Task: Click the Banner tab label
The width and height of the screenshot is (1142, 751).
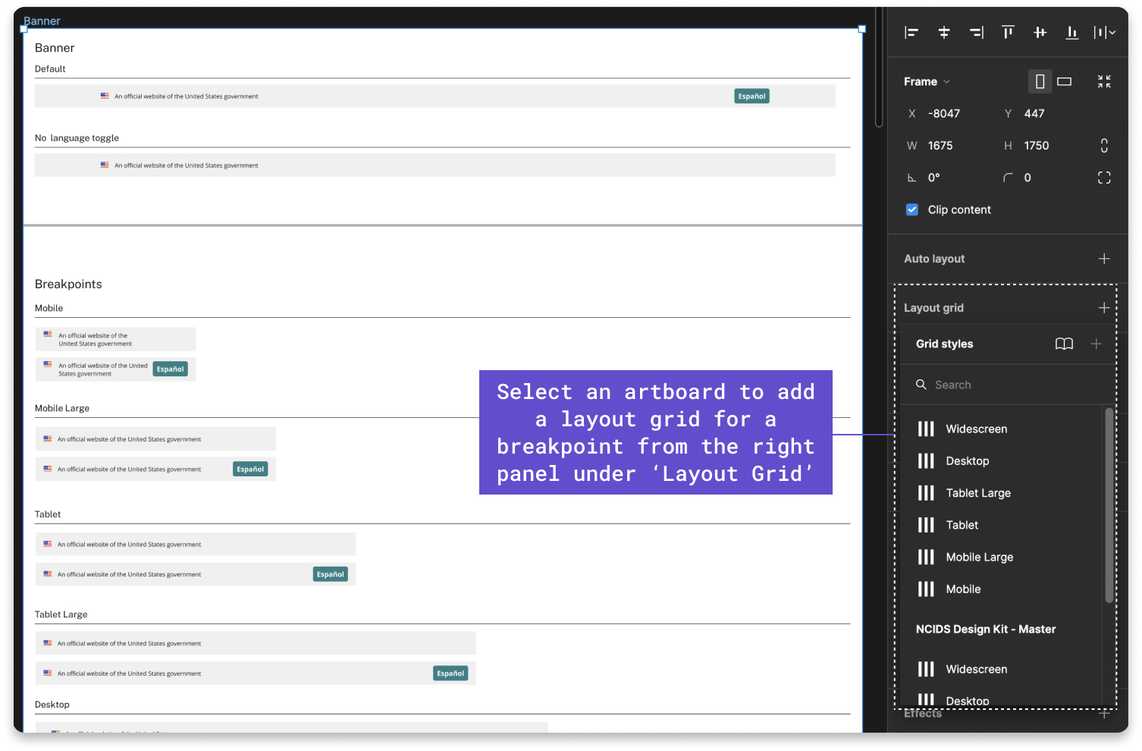Action: pos(40,20)
